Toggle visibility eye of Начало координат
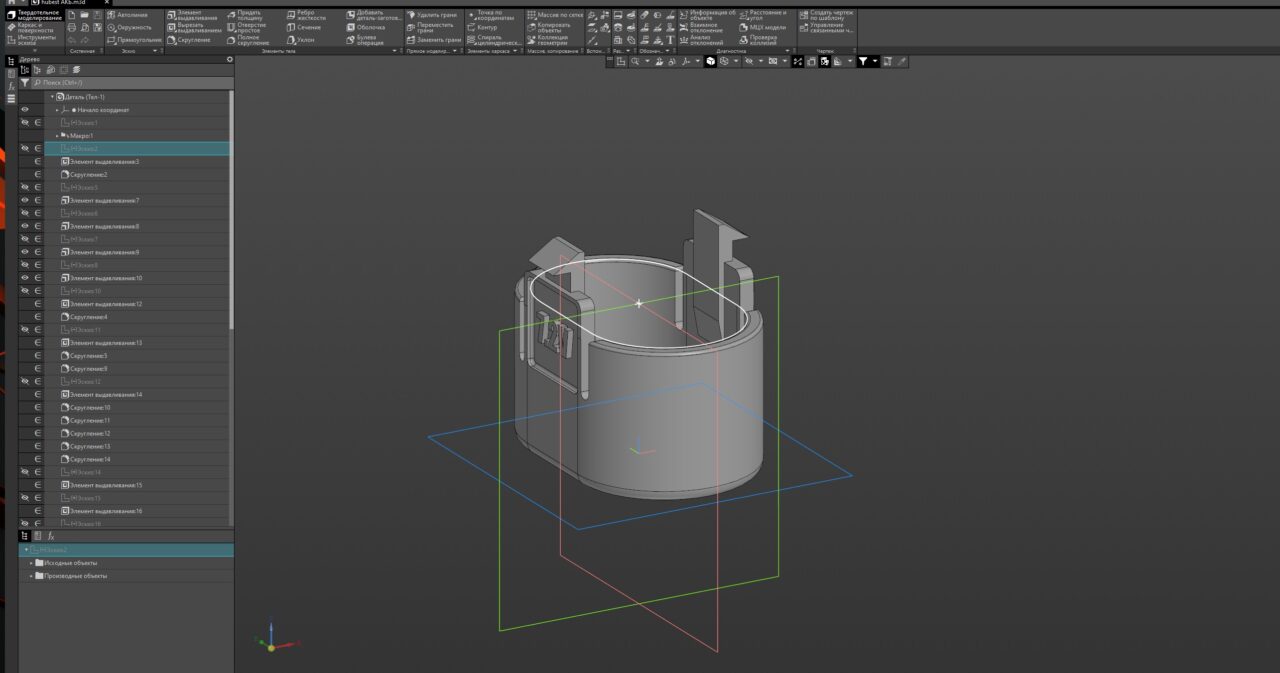 [x=25, y=109]
